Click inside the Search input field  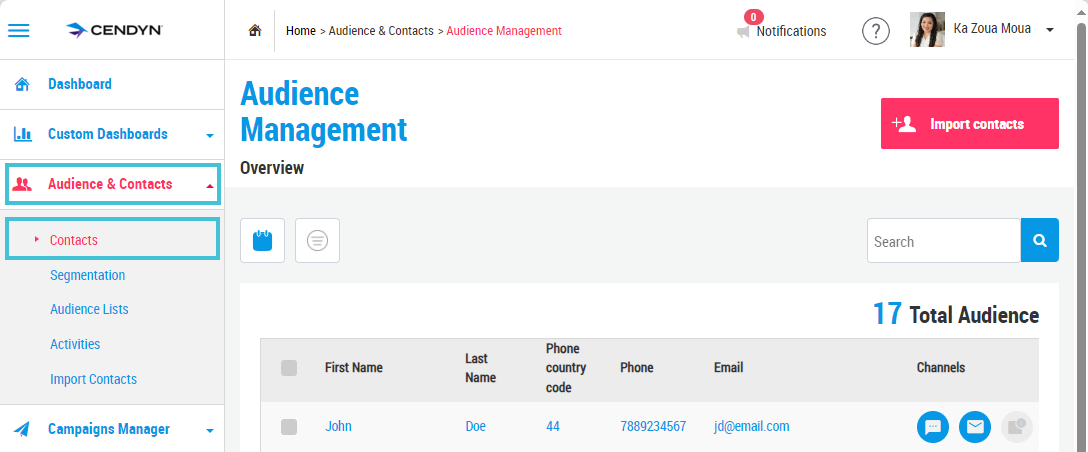click(x=944, y=241)
